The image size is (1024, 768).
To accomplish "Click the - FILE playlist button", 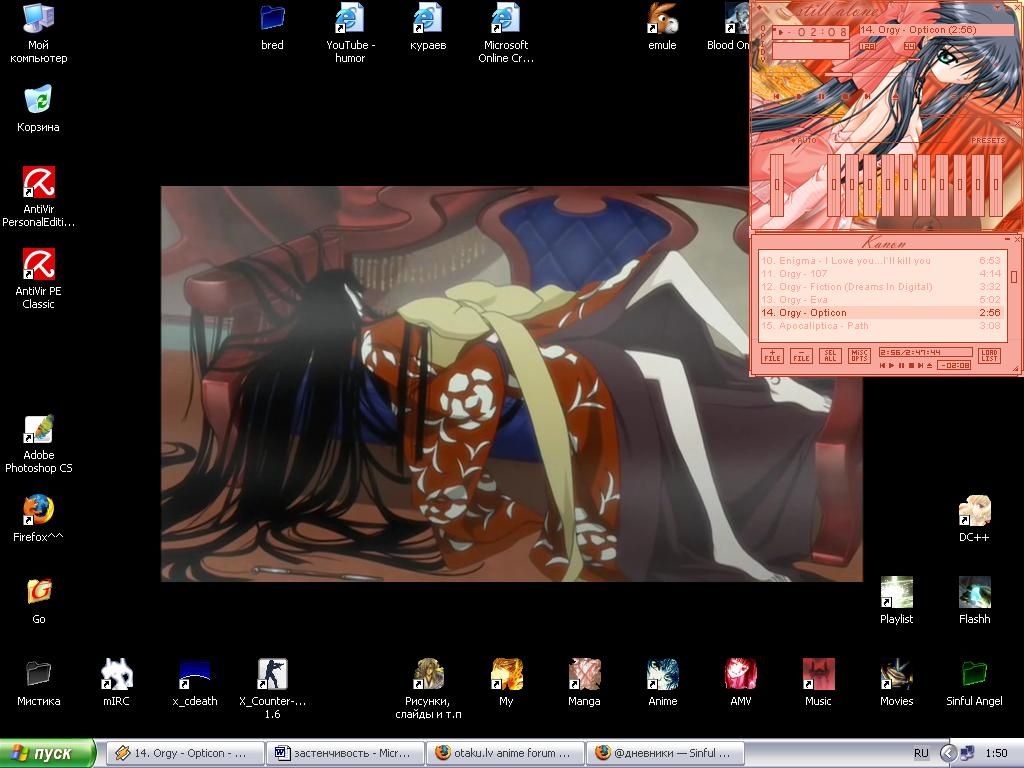I will 801,355.
